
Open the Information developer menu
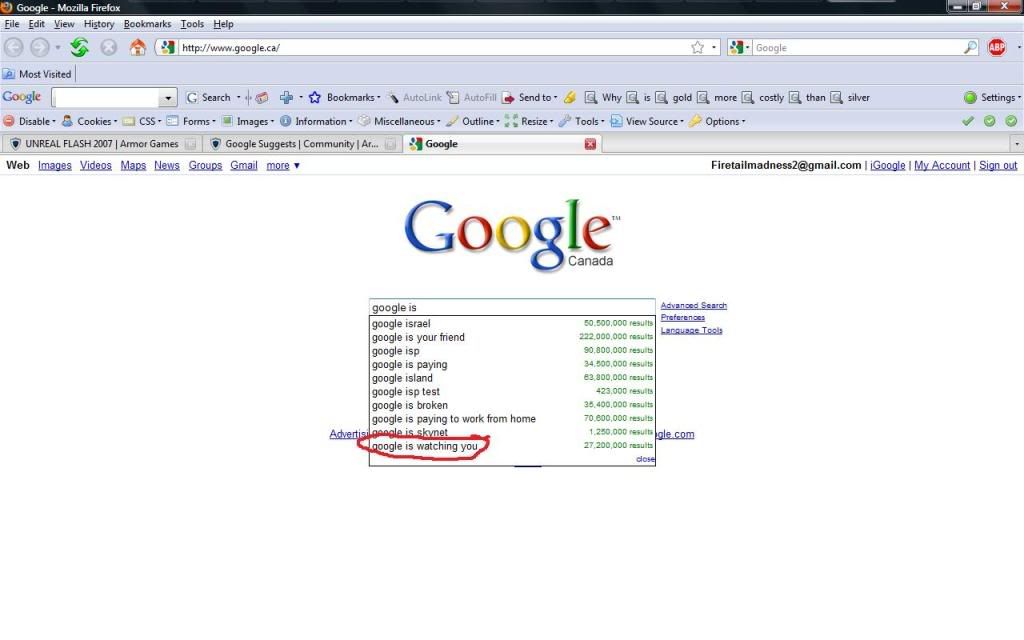[316, 121]
